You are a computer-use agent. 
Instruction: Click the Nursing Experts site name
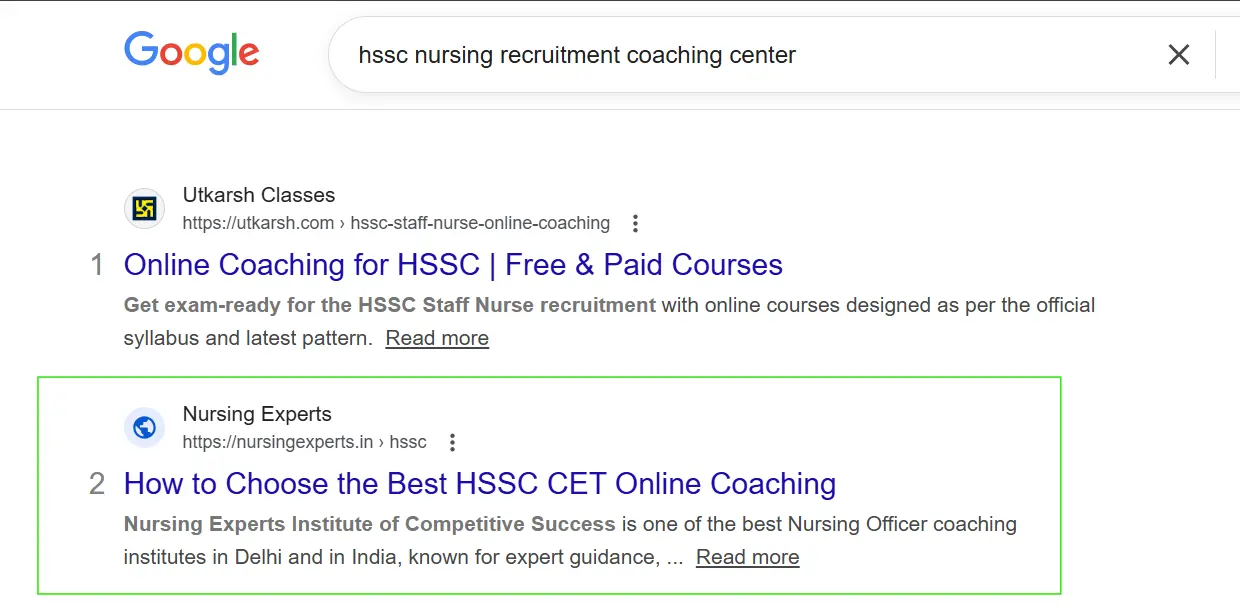click(x=257, y=414)
